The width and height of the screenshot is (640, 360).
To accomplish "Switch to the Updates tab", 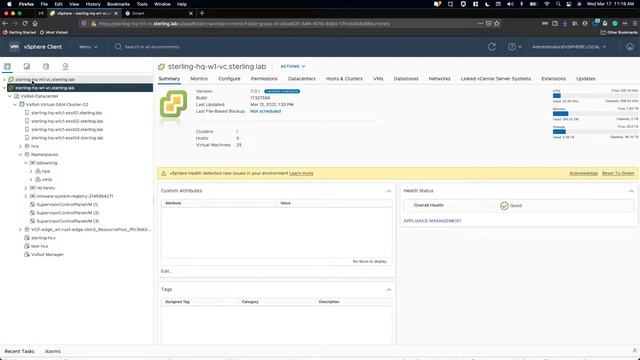I will 586,79.
